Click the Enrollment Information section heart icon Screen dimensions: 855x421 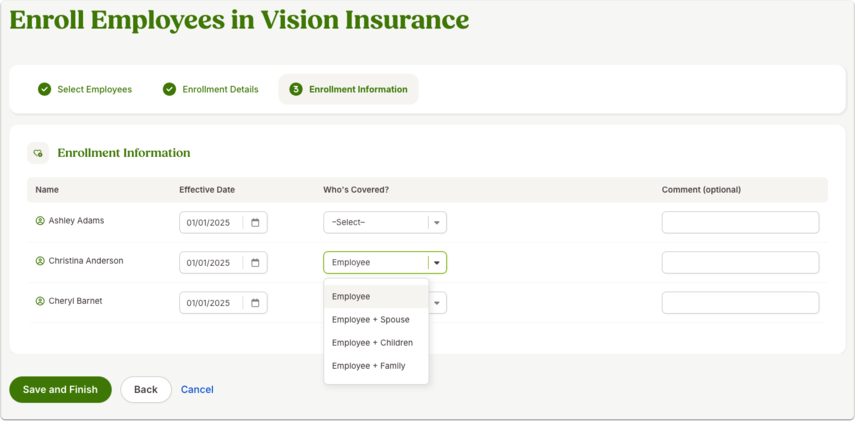click(38, 153)
